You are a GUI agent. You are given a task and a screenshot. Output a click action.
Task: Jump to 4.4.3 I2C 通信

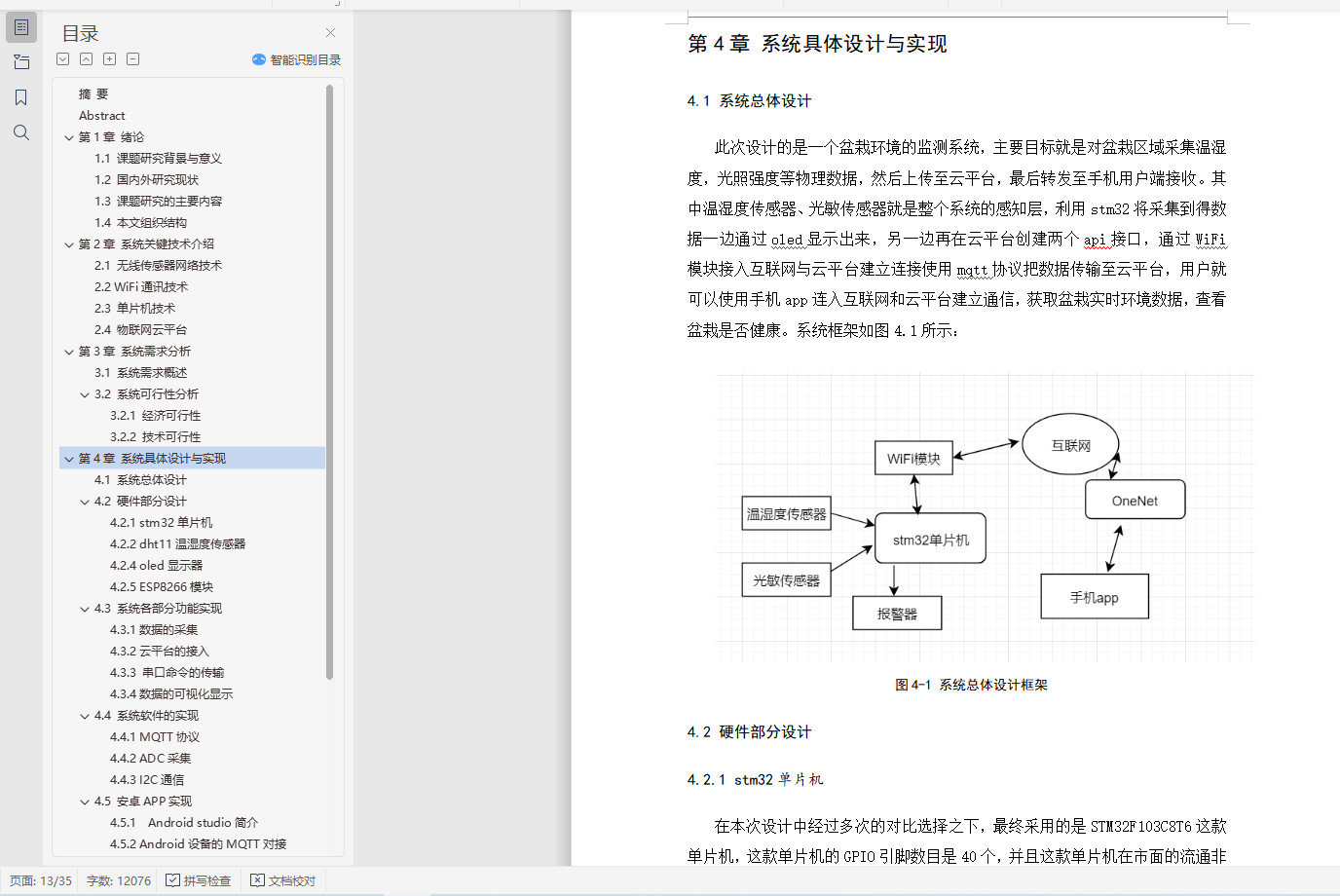pyautogui.click(x=146, y=780)
